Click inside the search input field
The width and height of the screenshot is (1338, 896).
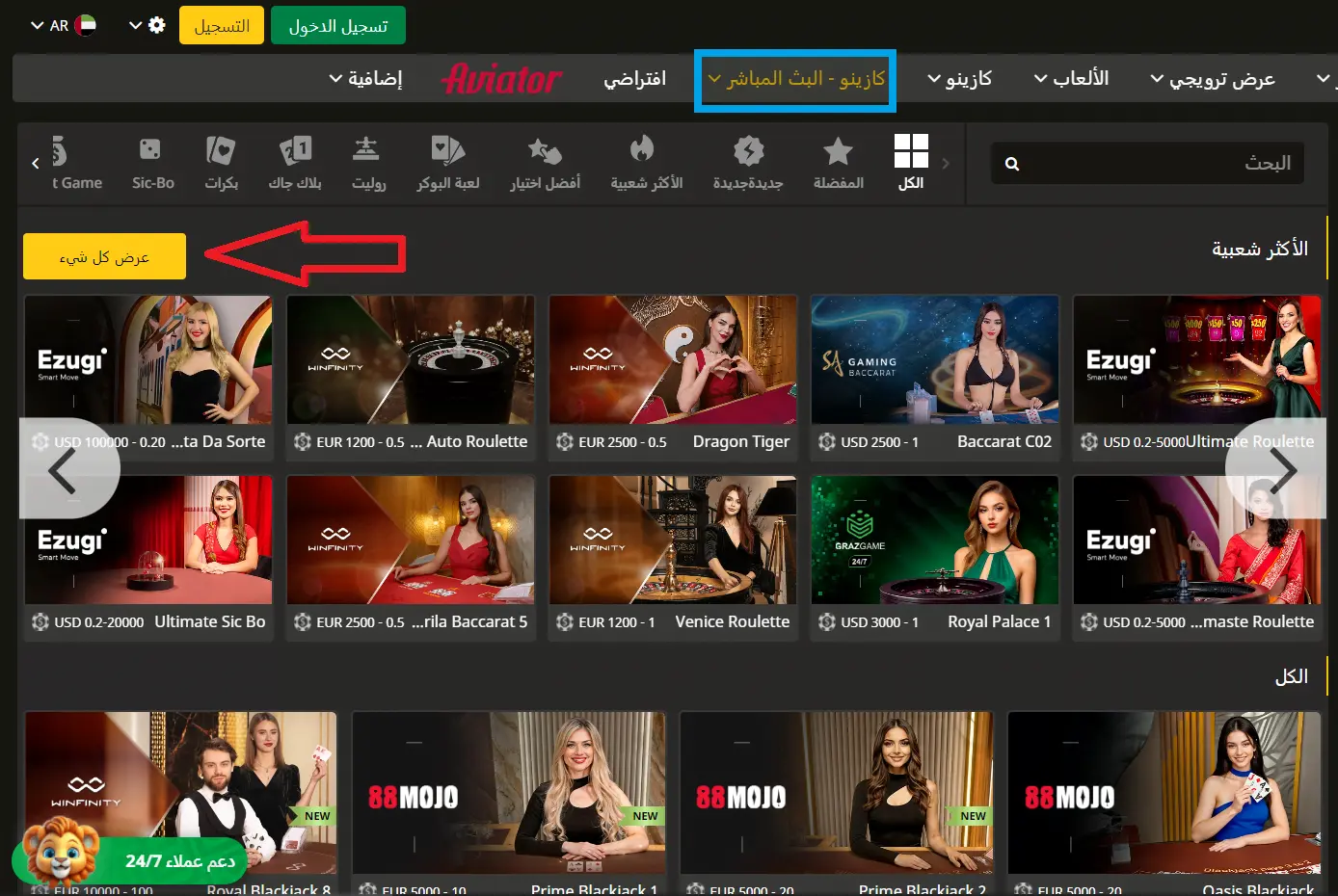pyautogui.click(x=1157, y=164)
